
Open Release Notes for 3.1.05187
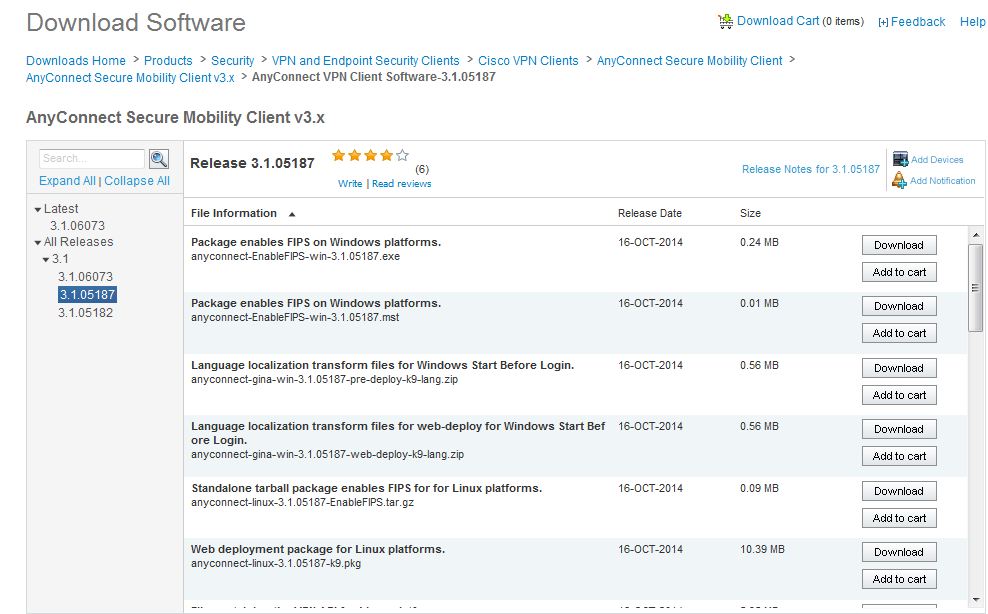810,169
